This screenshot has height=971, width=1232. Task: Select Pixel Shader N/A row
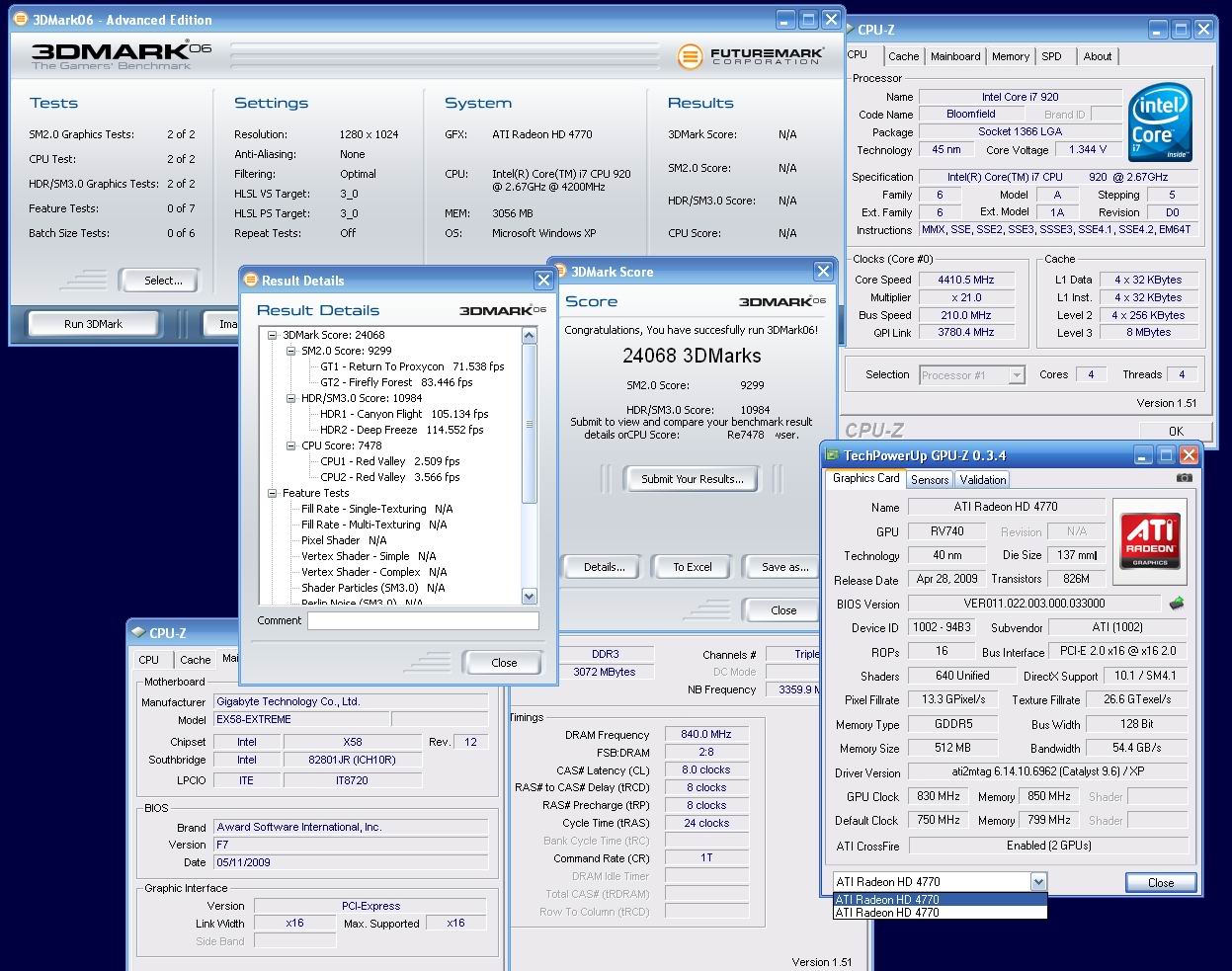click(344, 540)
